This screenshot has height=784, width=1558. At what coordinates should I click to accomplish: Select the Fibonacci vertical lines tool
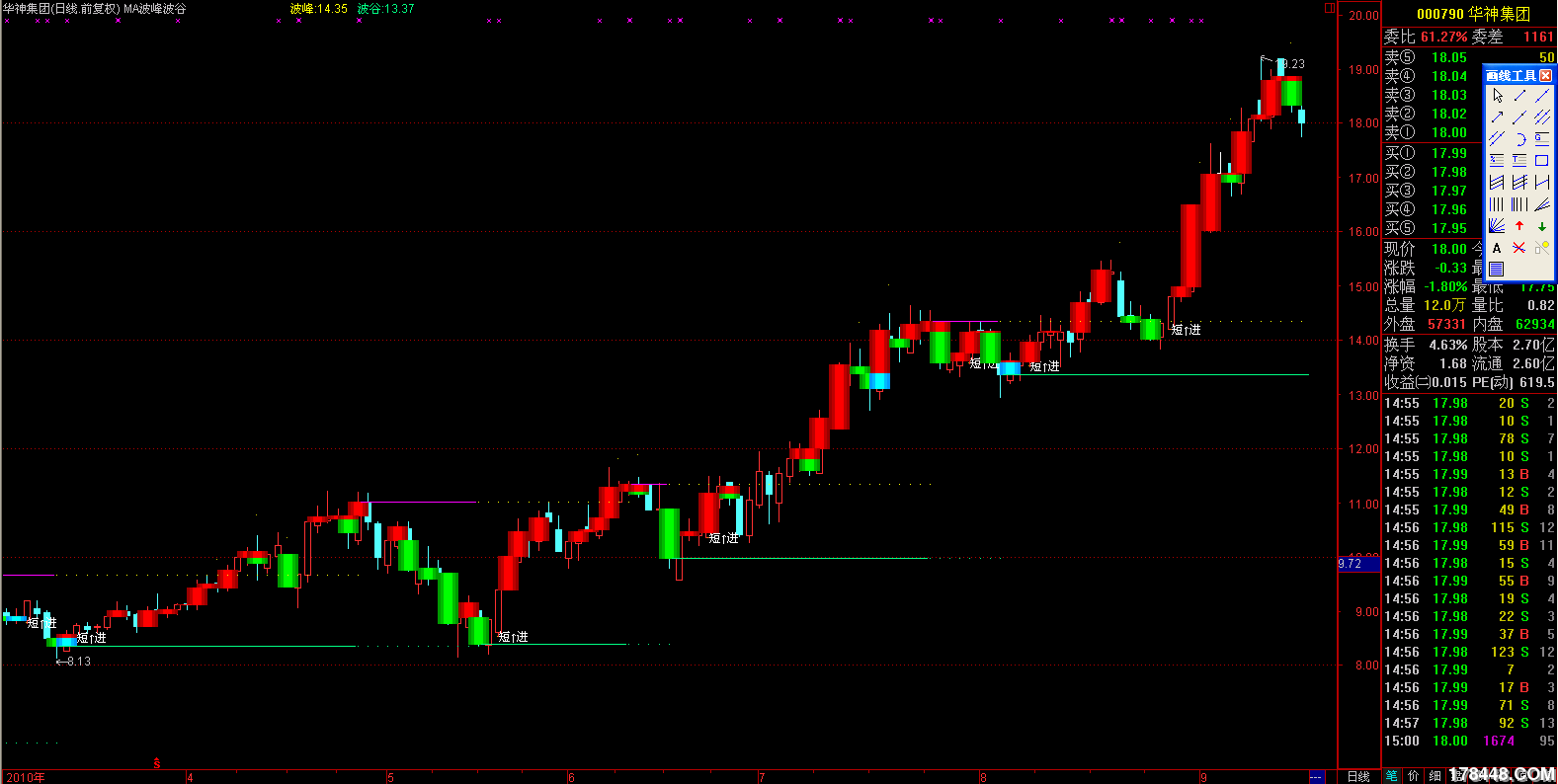[x=1519, y=204]
